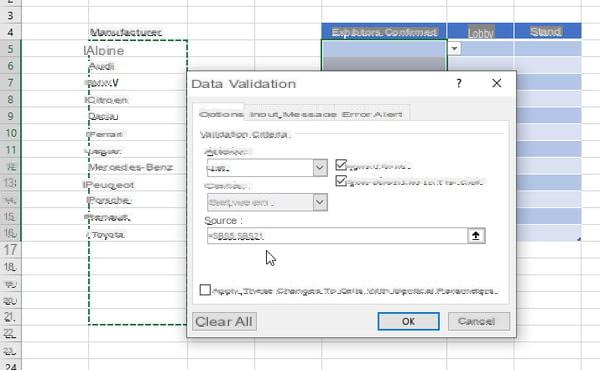600x370 pixels.
Task: Select the Manufacturer header cell
Action: pyautogui.click(x=138, y=32)
